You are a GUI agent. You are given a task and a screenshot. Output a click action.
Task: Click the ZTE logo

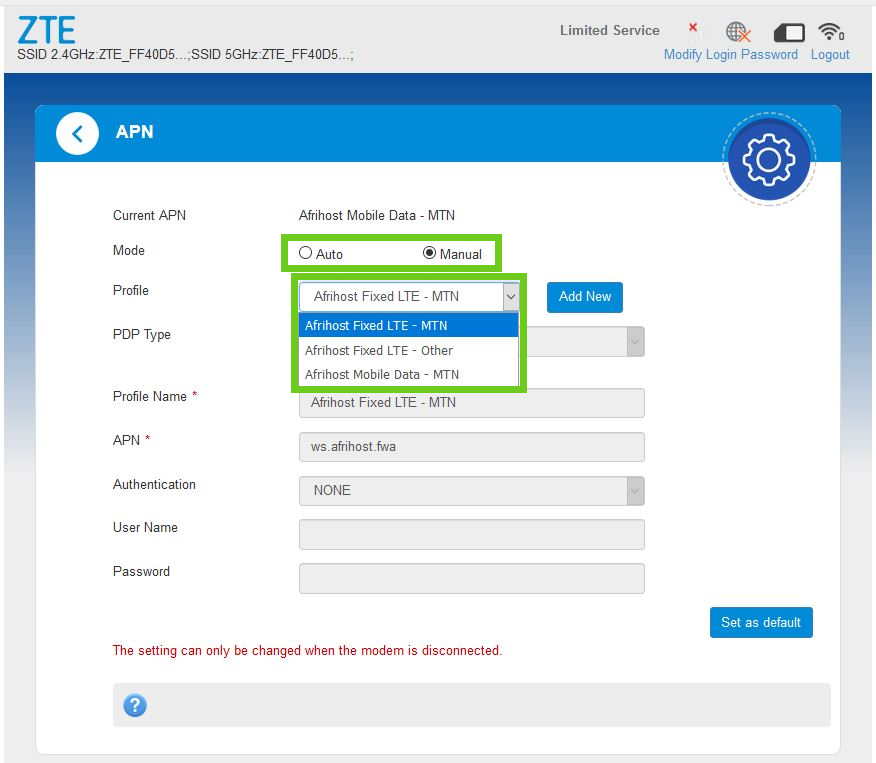46,30
